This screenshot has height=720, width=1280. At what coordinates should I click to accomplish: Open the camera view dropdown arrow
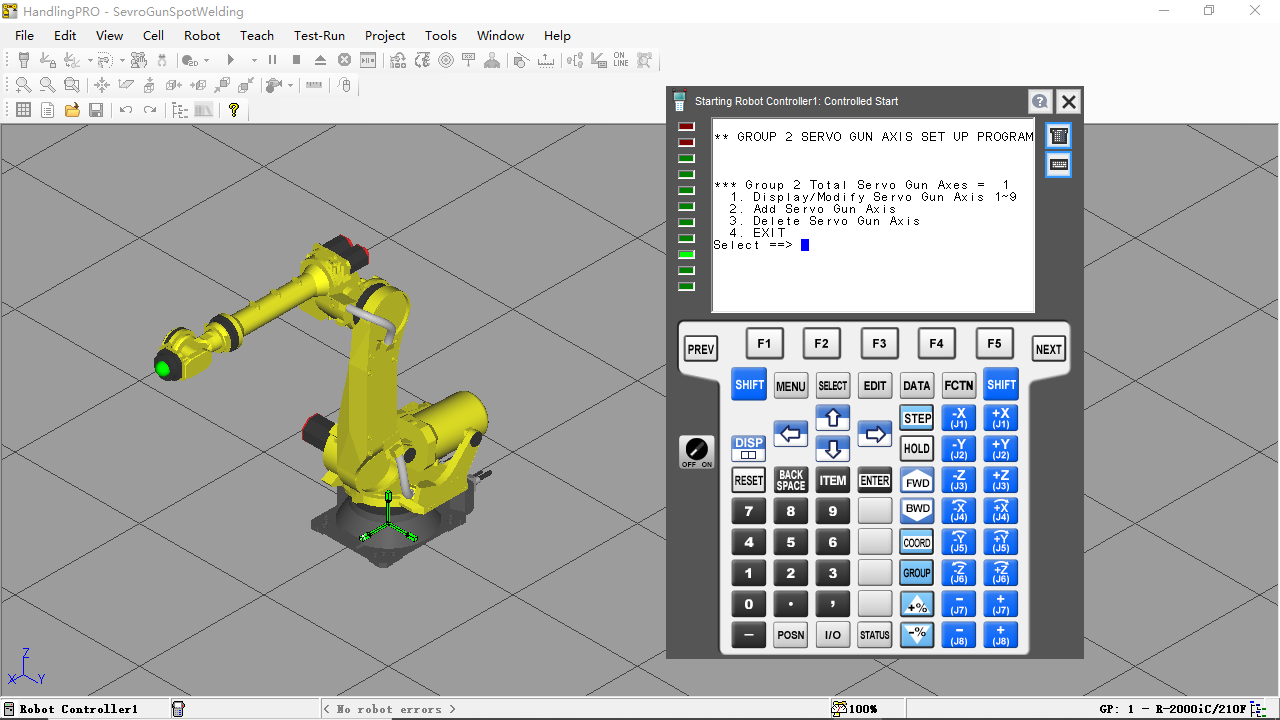[290, 85]
